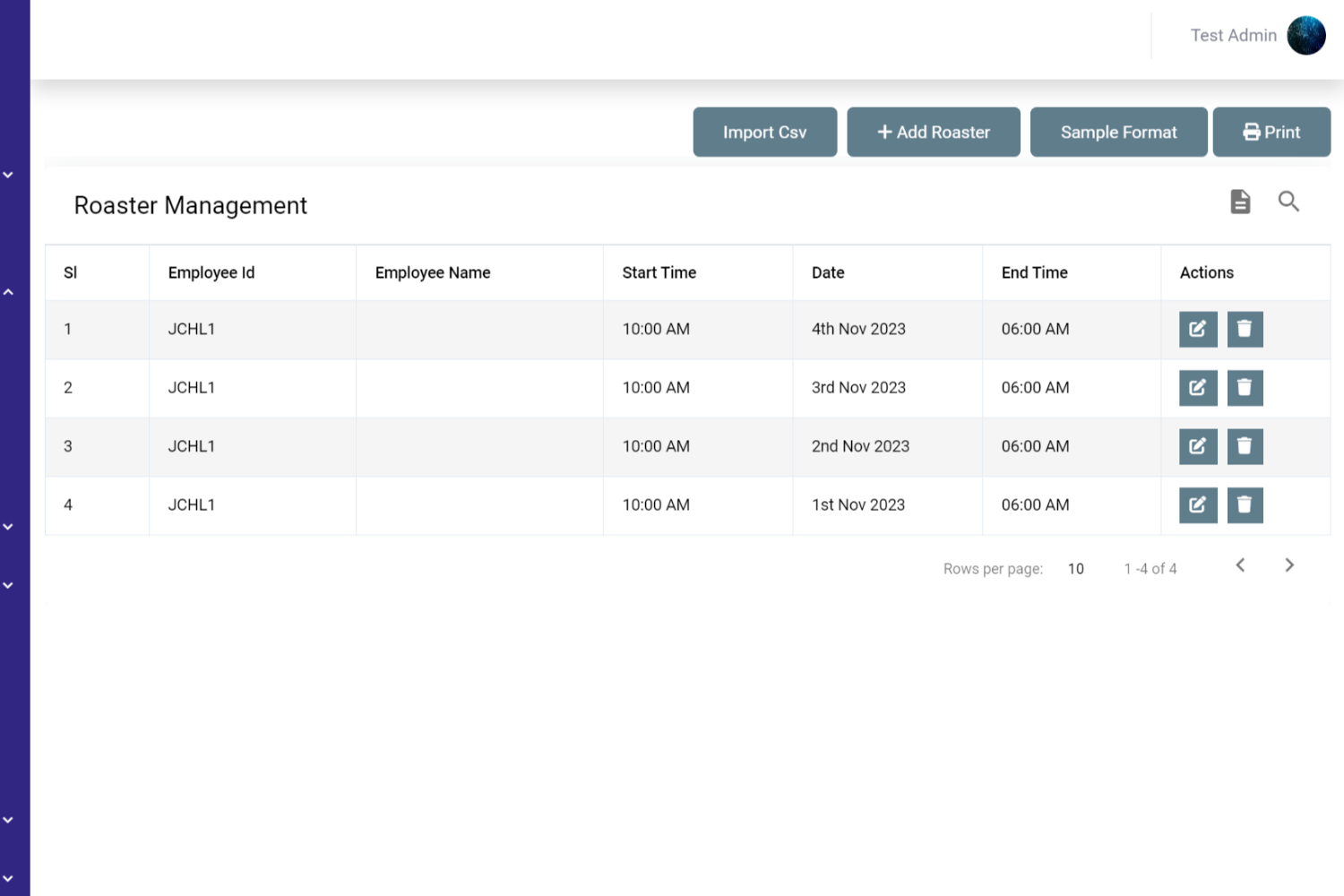Go to the next table page
The height and width of the screenshot is (896, 1344).
click(x=1289, y=565)
